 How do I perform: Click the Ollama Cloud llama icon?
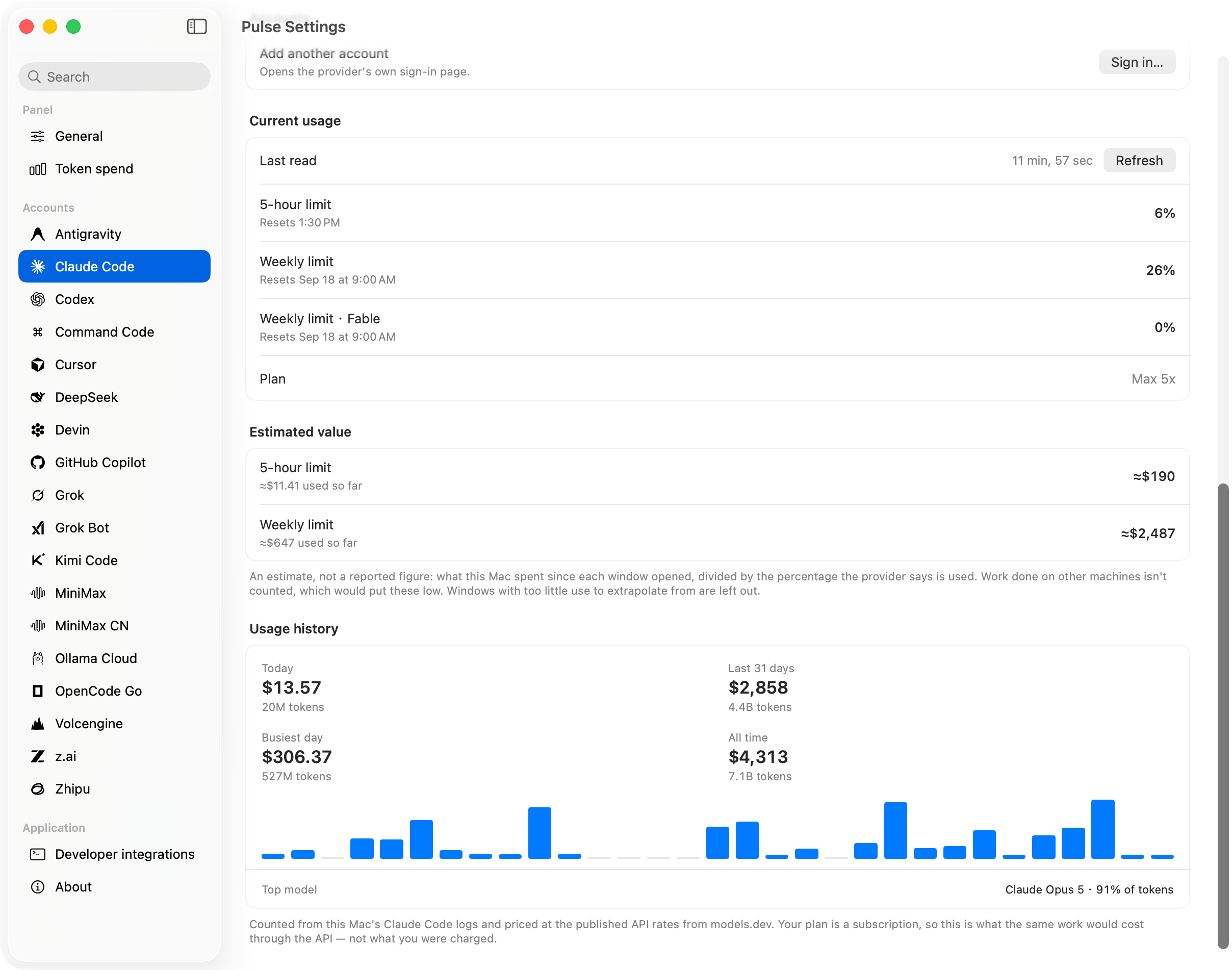pos(37,658)
